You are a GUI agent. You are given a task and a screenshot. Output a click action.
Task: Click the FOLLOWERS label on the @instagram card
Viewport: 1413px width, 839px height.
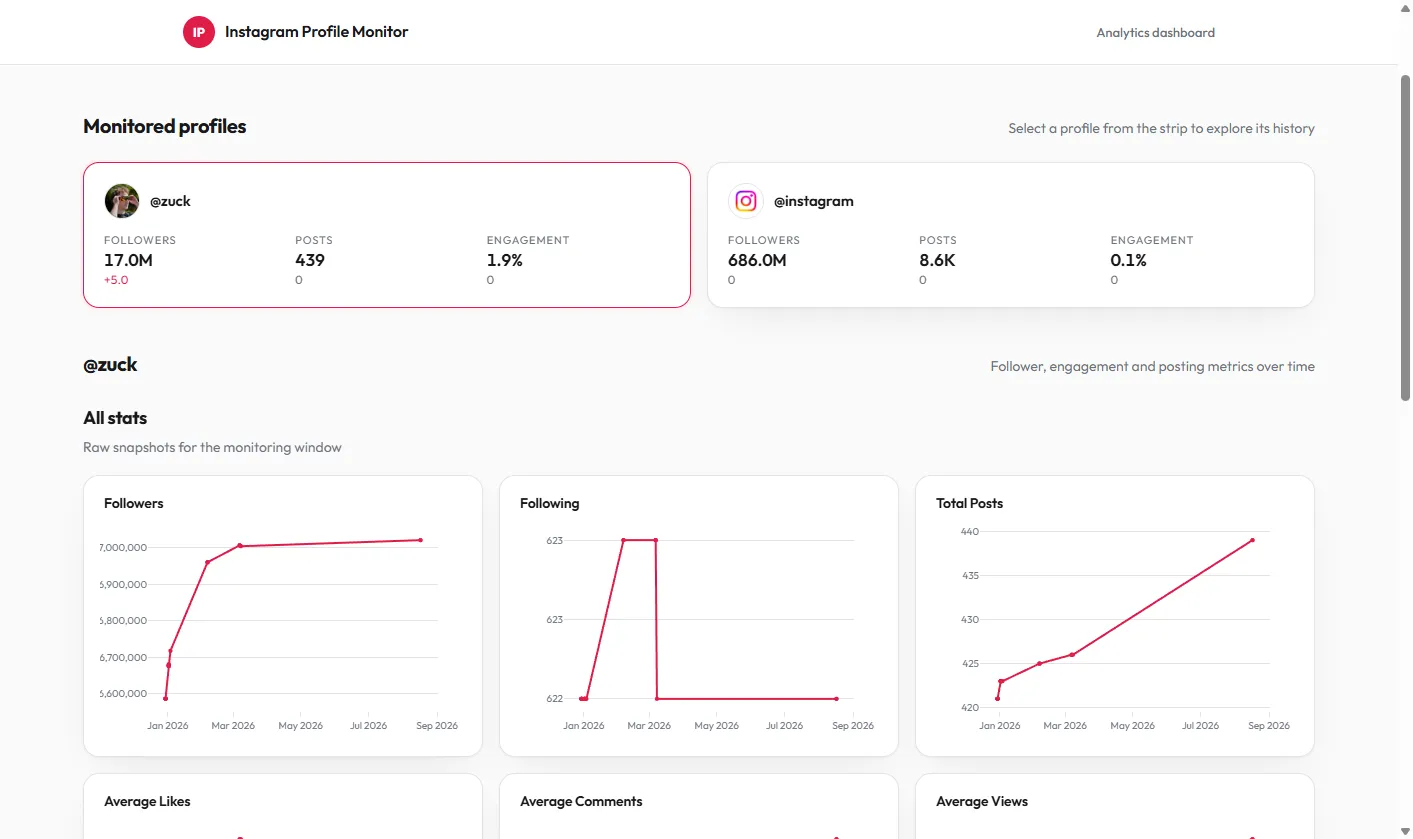coord(764,240)
